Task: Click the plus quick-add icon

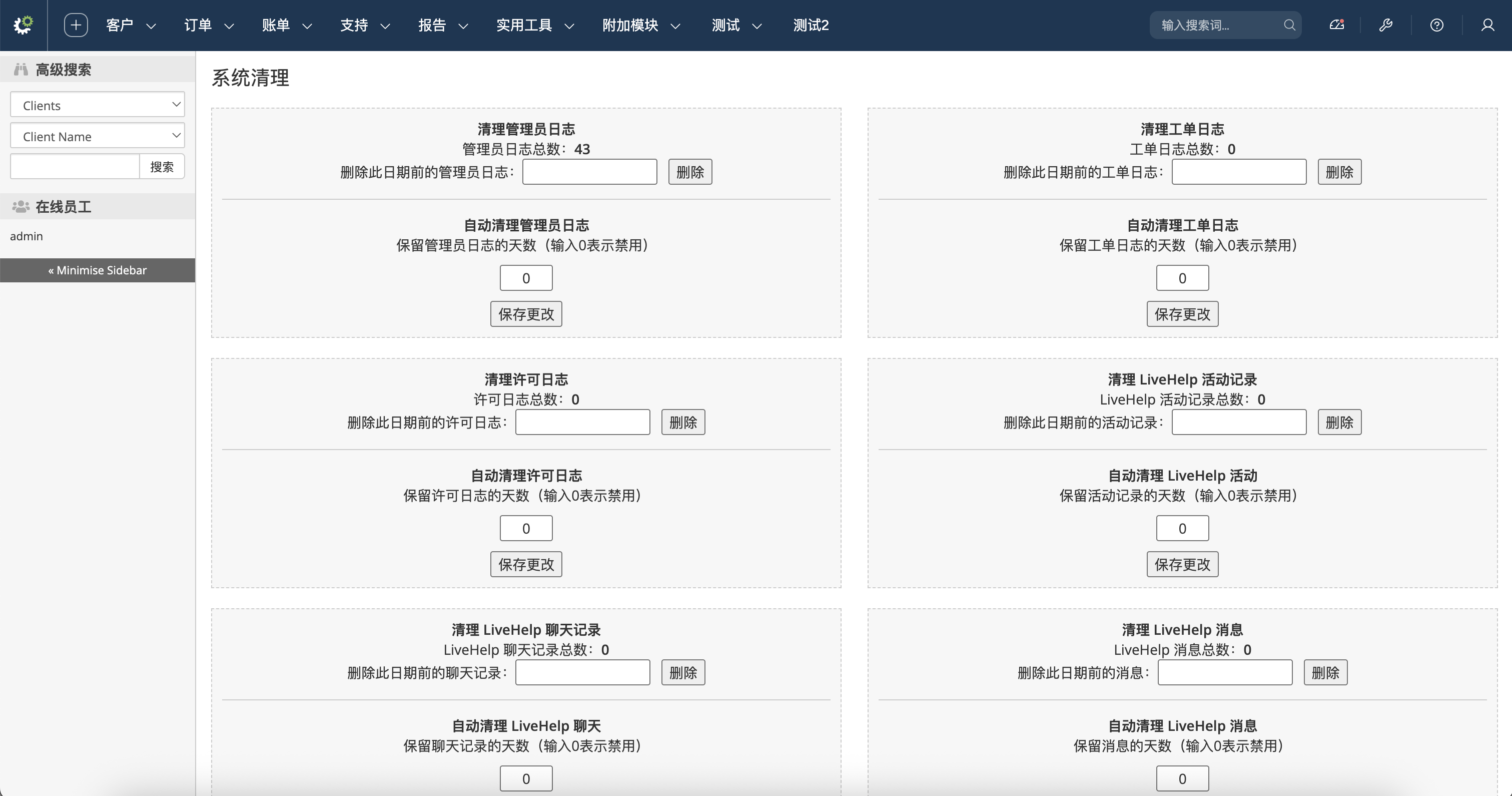Action: pos(76,25)
